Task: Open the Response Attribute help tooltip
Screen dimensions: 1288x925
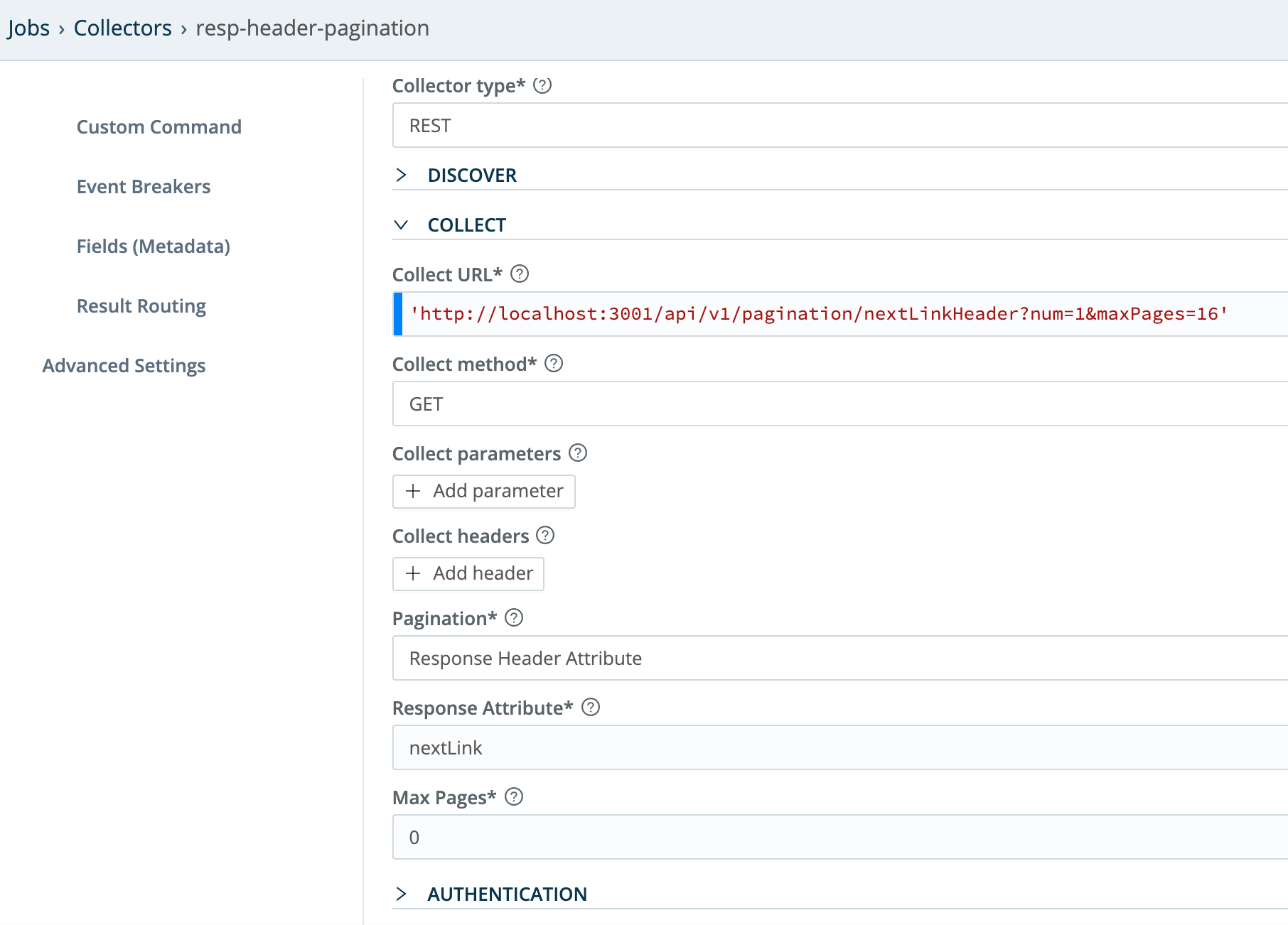Action: 589,708
